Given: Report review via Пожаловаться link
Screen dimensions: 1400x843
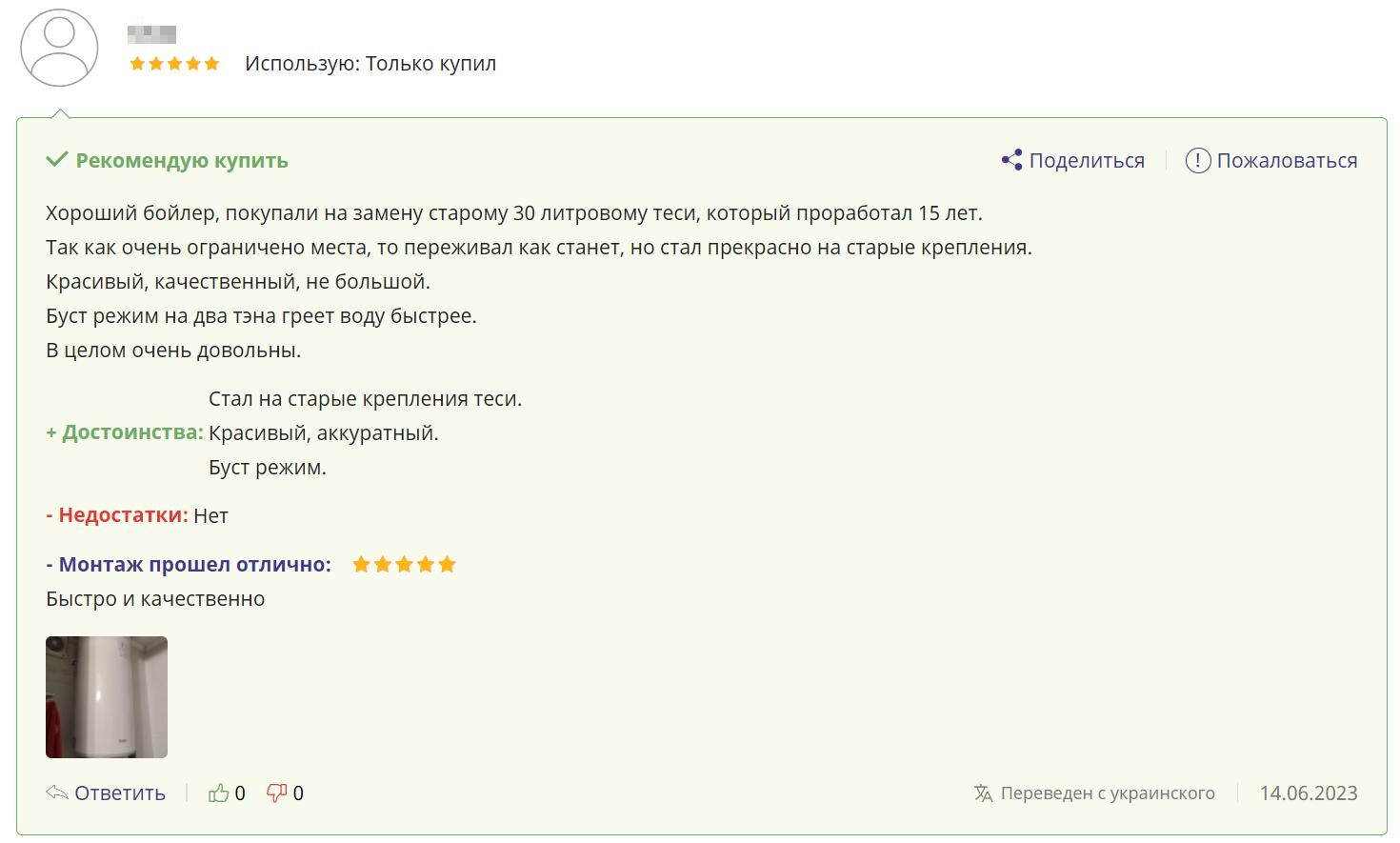Looking at the screenshot, I should [1287, 160].
